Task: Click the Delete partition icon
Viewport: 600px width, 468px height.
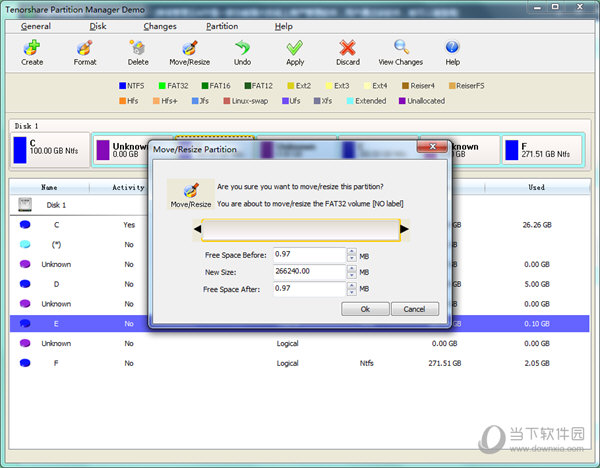Action: [137, 48]
